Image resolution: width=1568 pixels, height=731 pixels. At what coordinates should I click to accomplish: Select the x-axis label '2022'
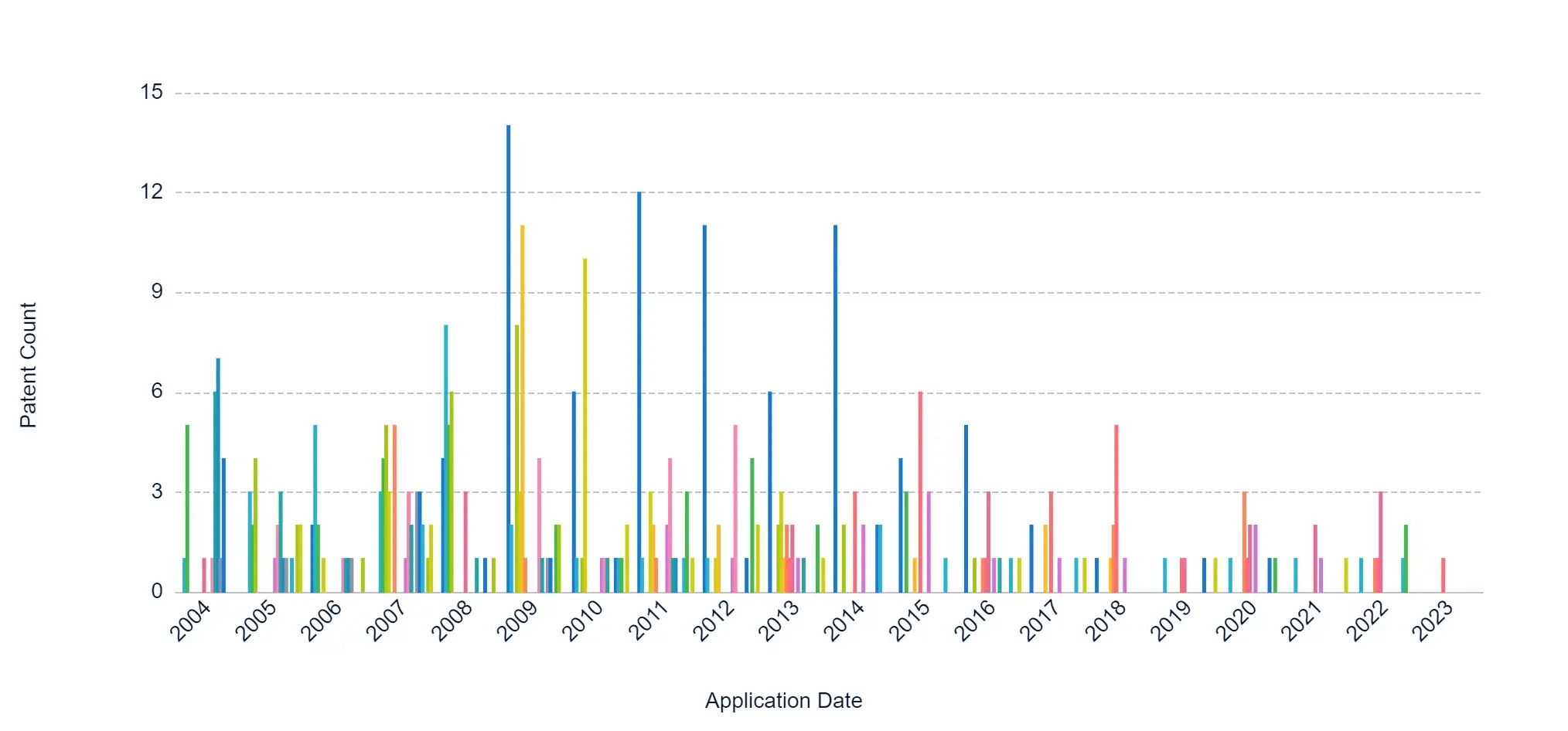click(x=1367, y=620)
